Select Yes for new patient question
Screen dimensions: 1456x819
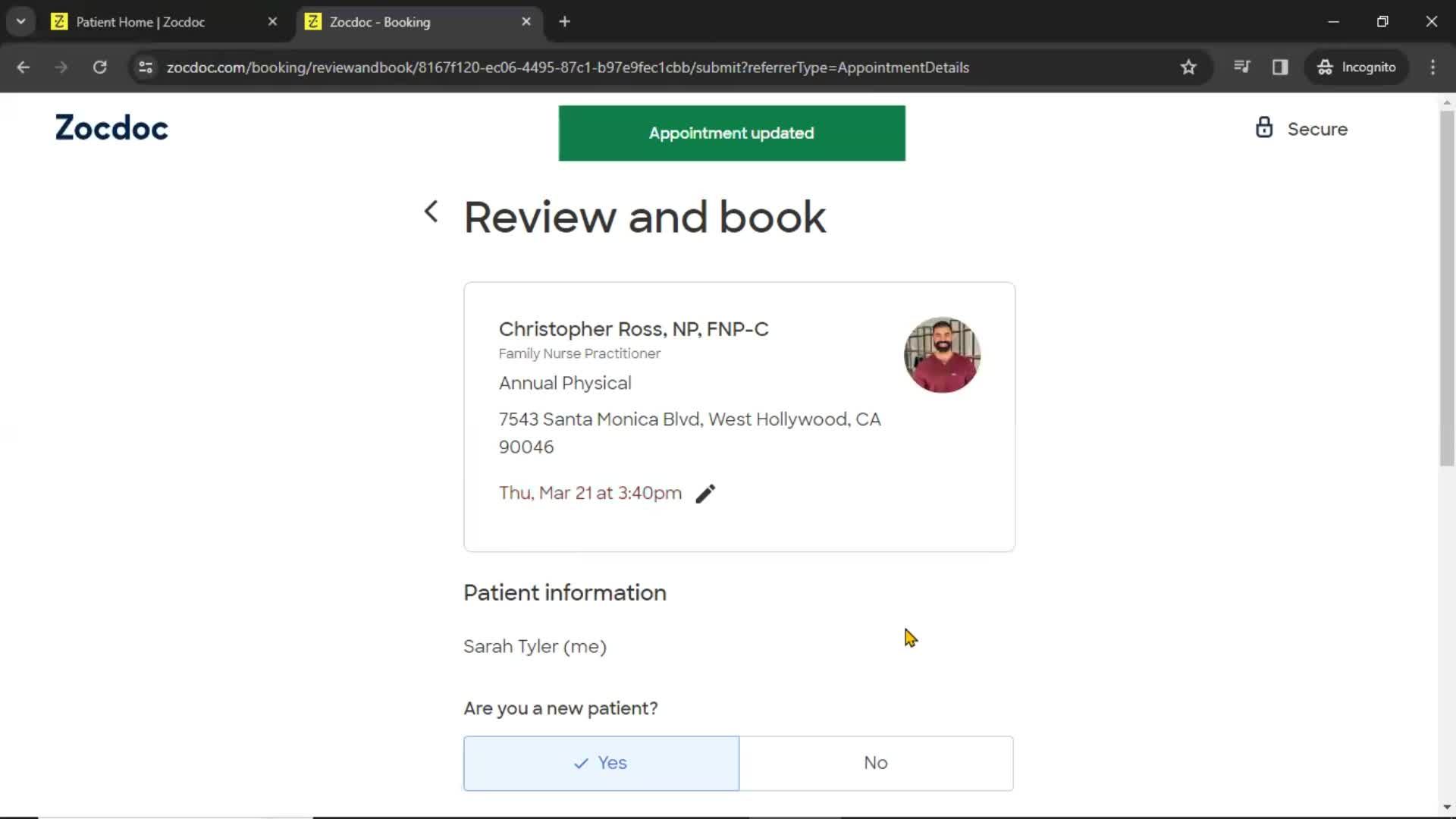click(x=600, y=762)
